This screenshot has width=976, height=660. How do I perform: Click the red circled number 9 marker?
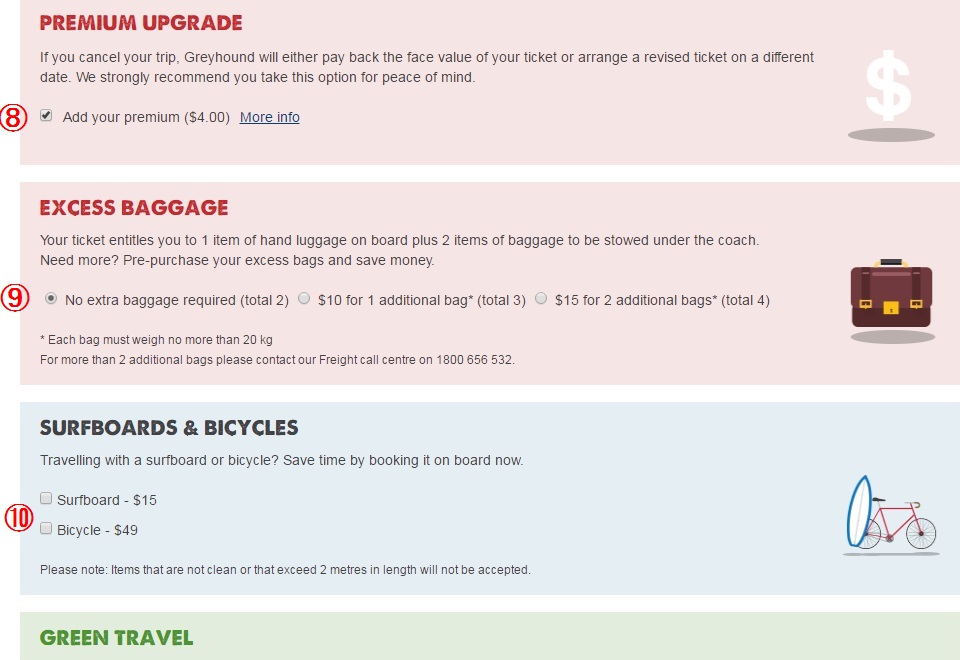pyautogui.click(x=12, y=299)
